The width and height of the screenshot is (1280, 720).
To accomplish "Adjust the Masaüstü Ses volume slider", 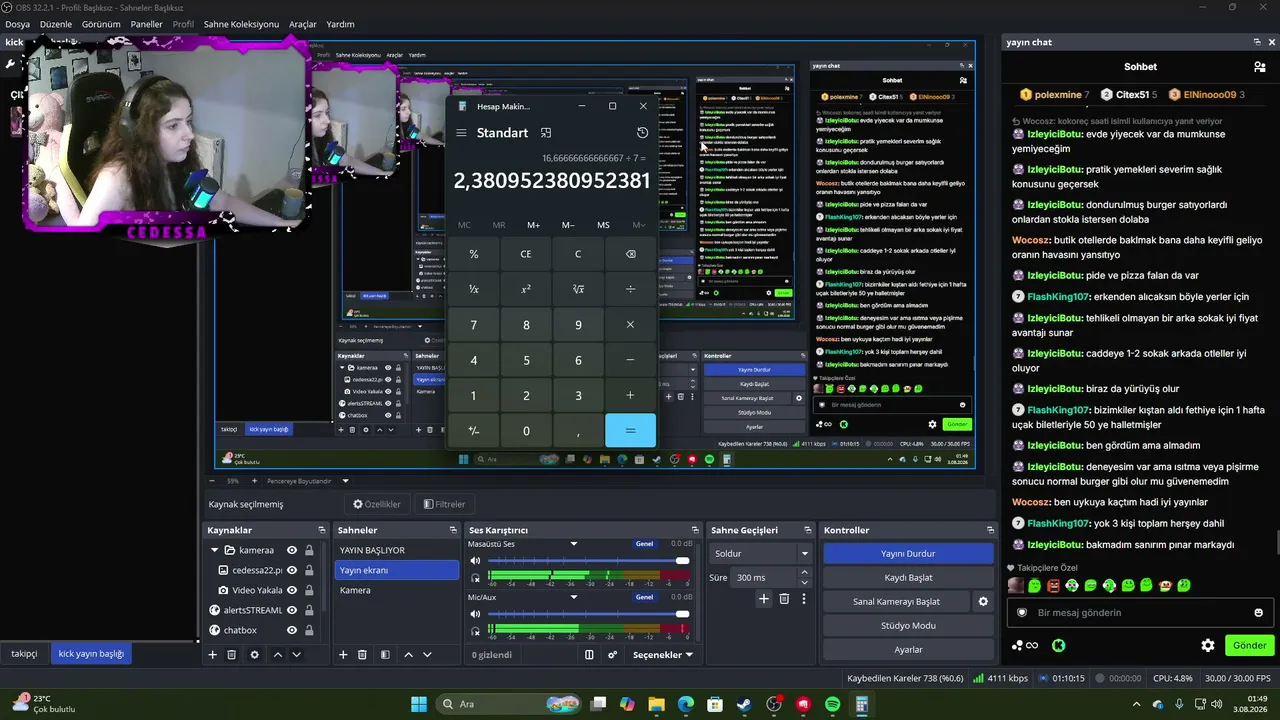I will 589,561.
